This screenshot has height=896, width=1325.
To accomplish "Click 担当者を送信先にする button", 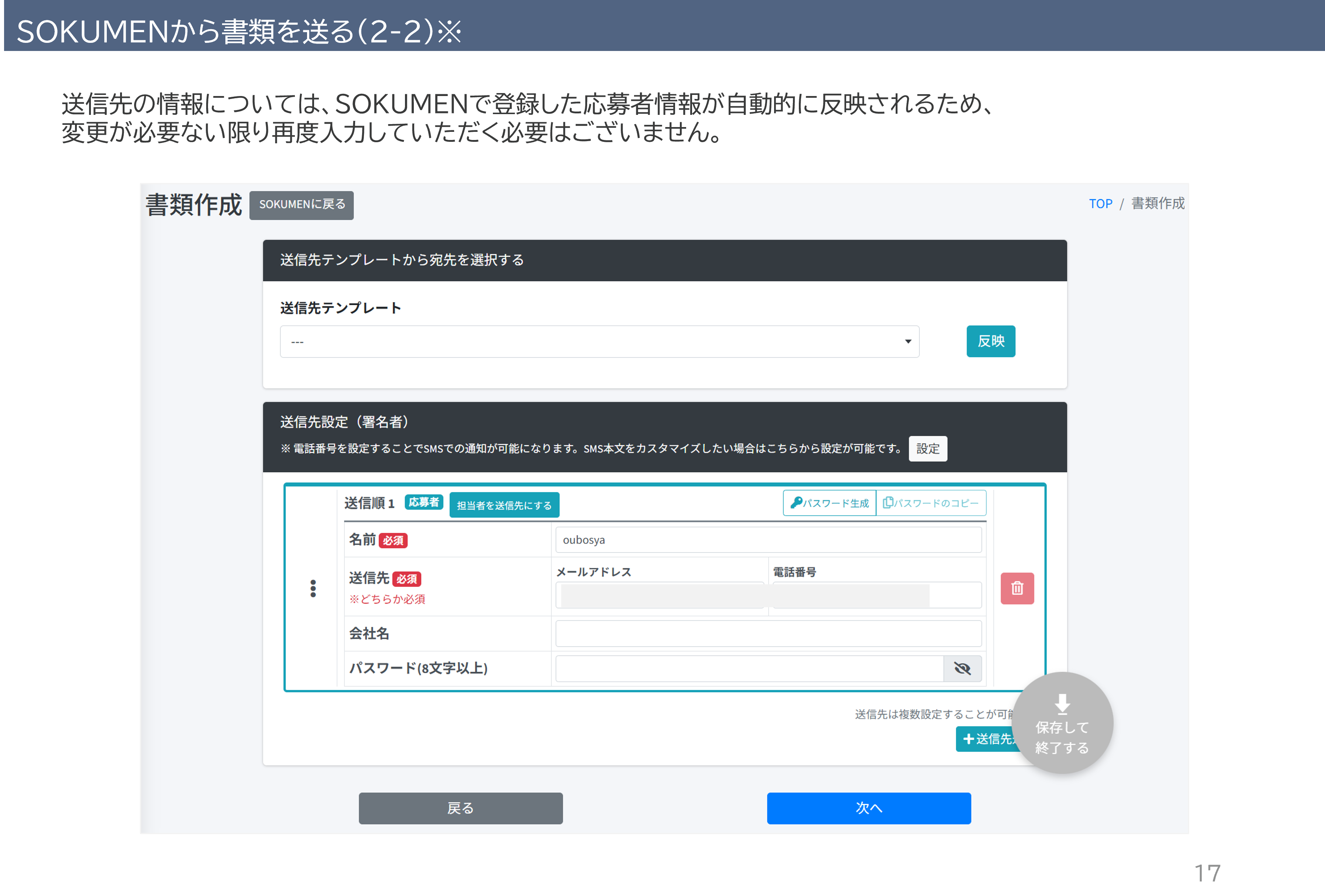I will [x=504, y=505].
